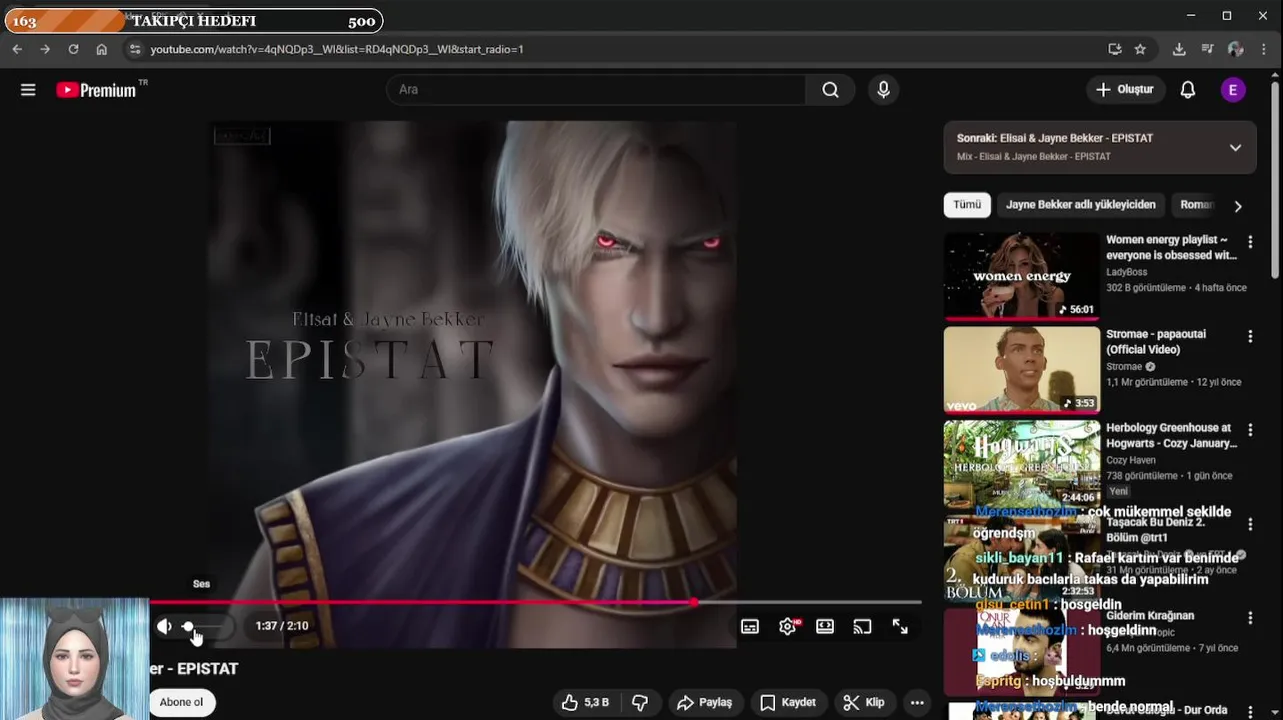Screen dimensions: 1283x720
Task: Select the Tümü chip
Action: pos(967,205)
